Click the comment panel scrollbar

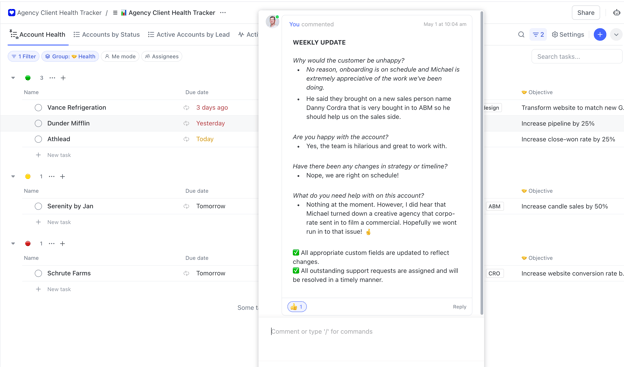[x=482, y=163]
